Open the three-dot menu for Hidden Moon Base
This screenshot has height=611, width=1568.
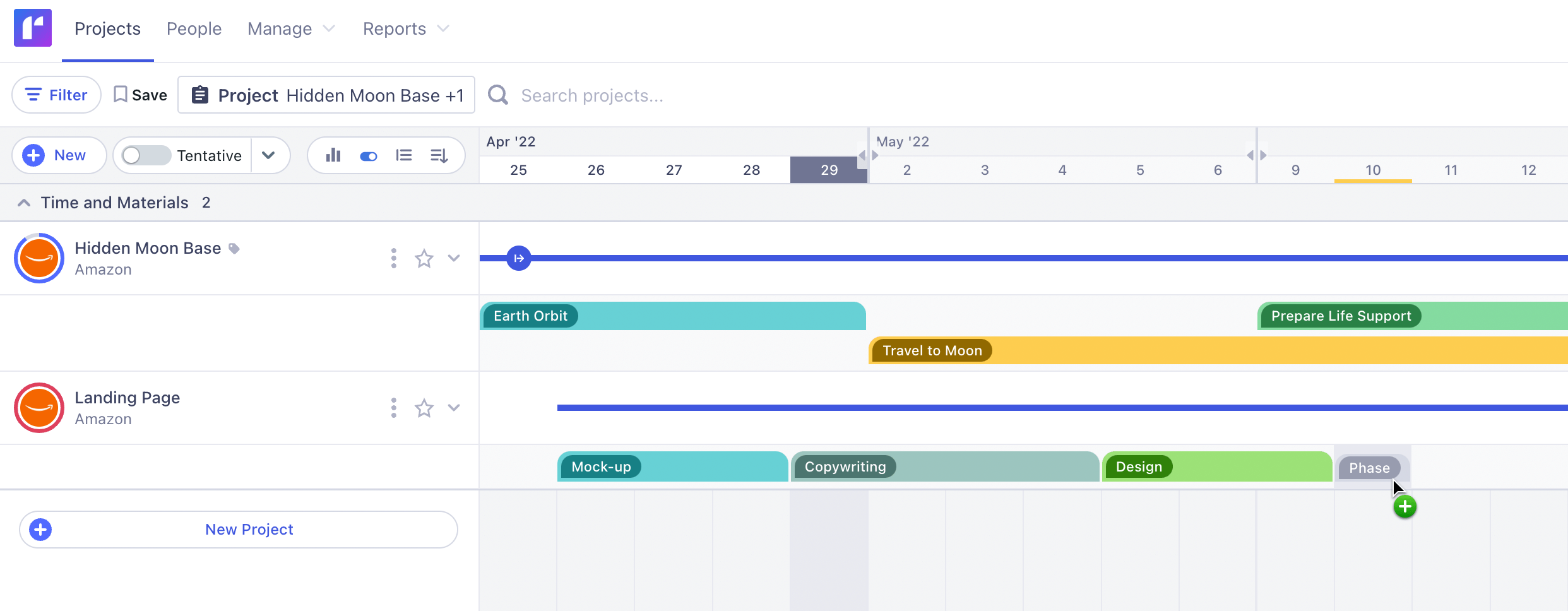(x=393, y=258)
